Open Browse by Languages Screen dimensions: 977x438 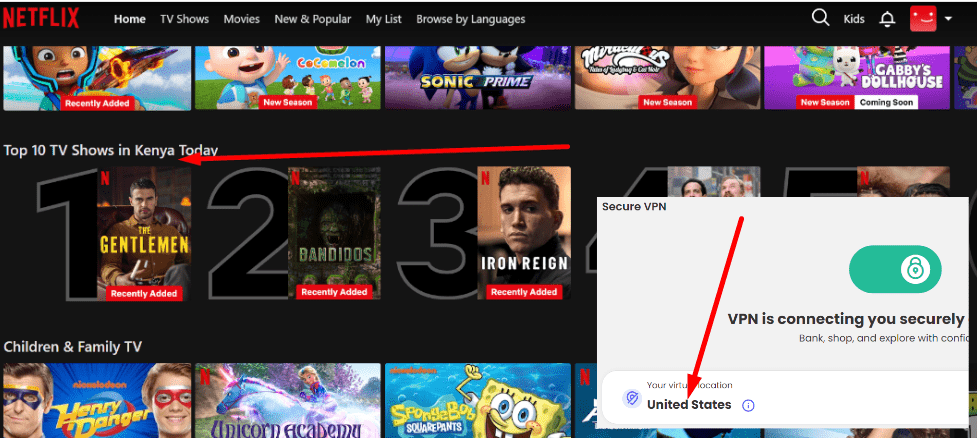[x=470, y=19]
